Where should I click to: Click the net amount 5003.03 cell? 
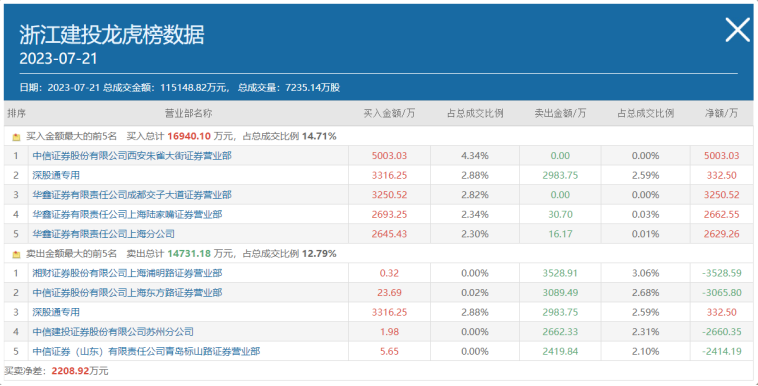721,156
